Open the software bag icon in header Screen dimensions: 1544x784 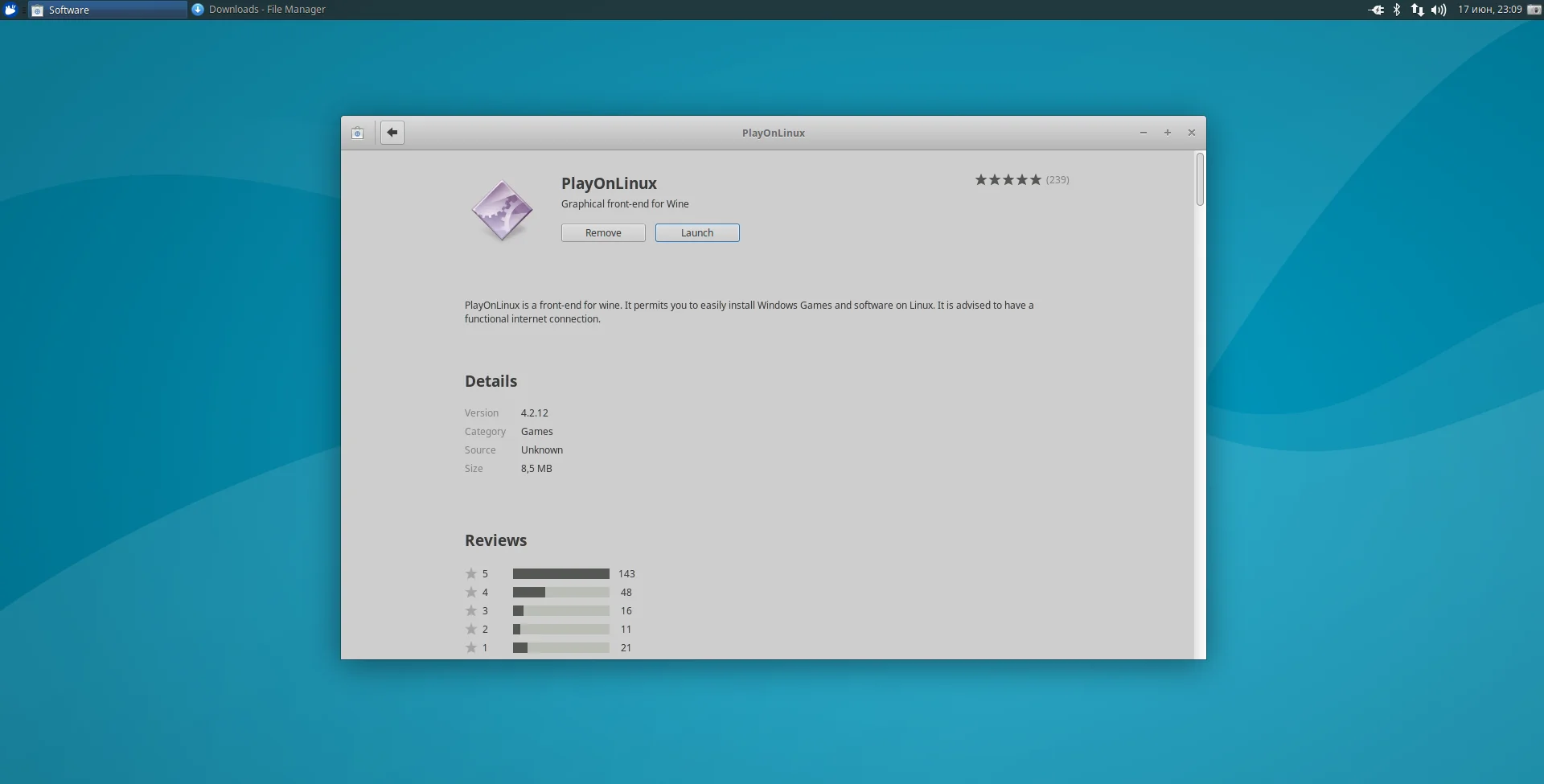point(358,133)
